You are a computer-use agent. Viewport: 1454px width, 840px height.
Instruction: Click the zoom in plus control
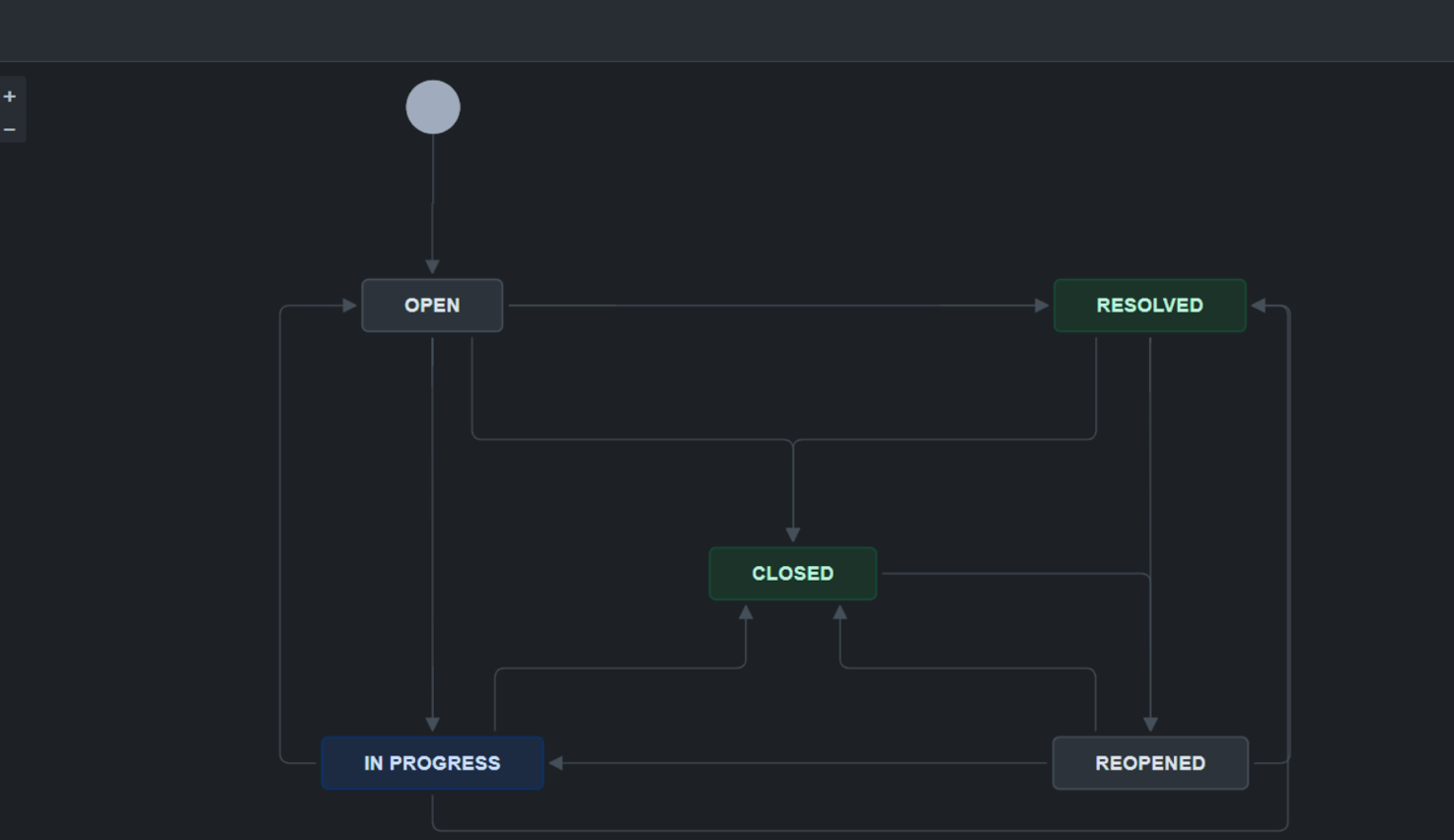[10, 95]
